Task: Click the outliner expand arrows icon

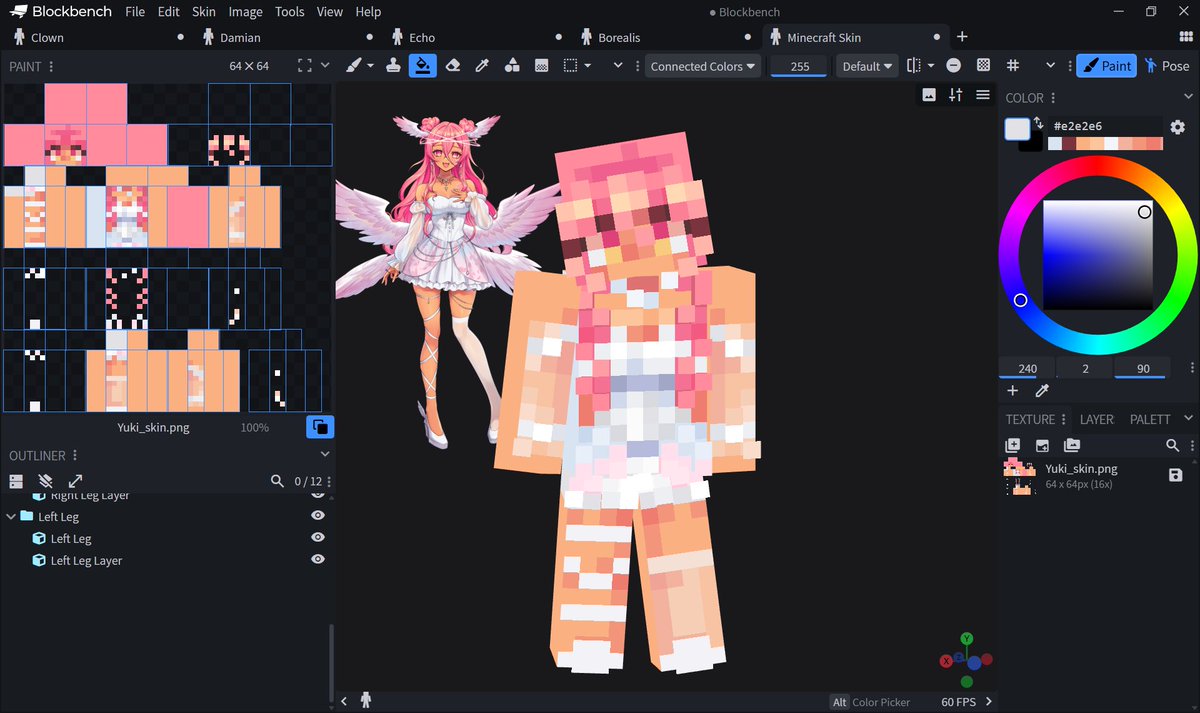Action: pyautogui.click(x=75, y=481)
